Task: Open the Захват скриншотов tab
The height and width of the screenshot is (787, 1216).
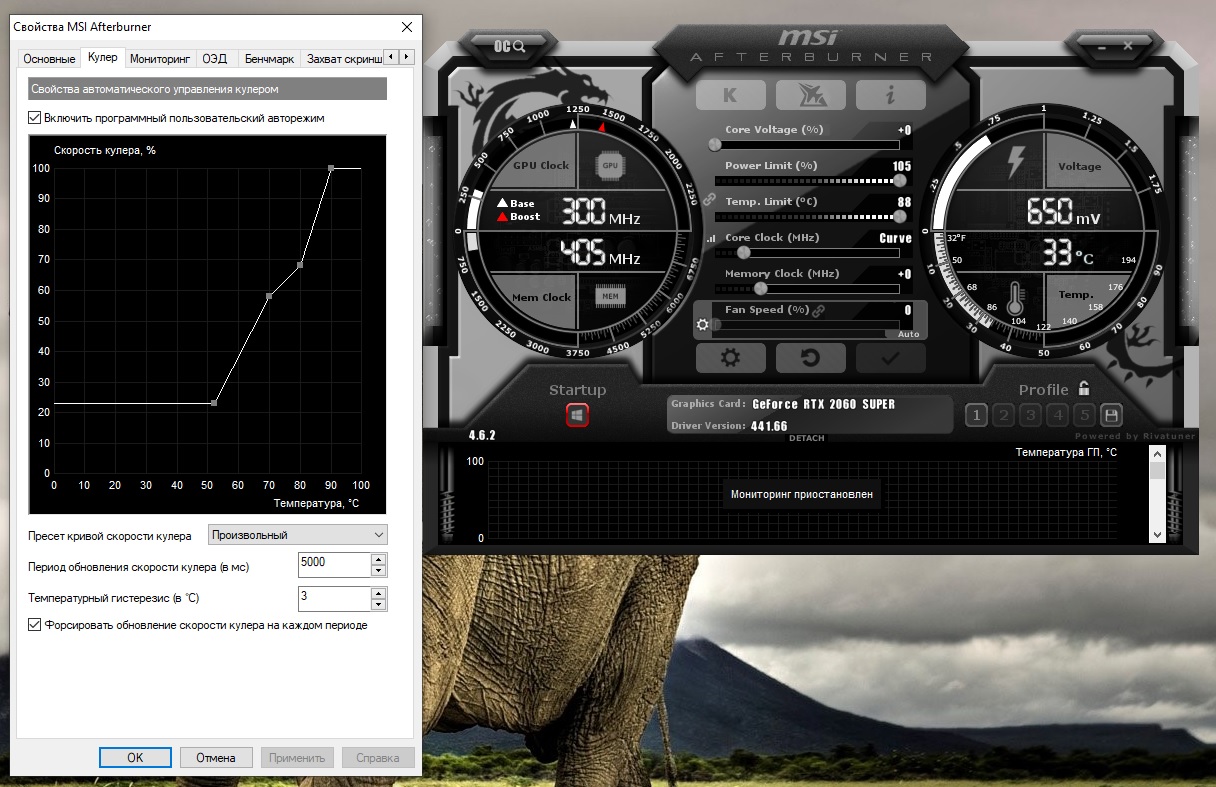Action: point(342,59)
